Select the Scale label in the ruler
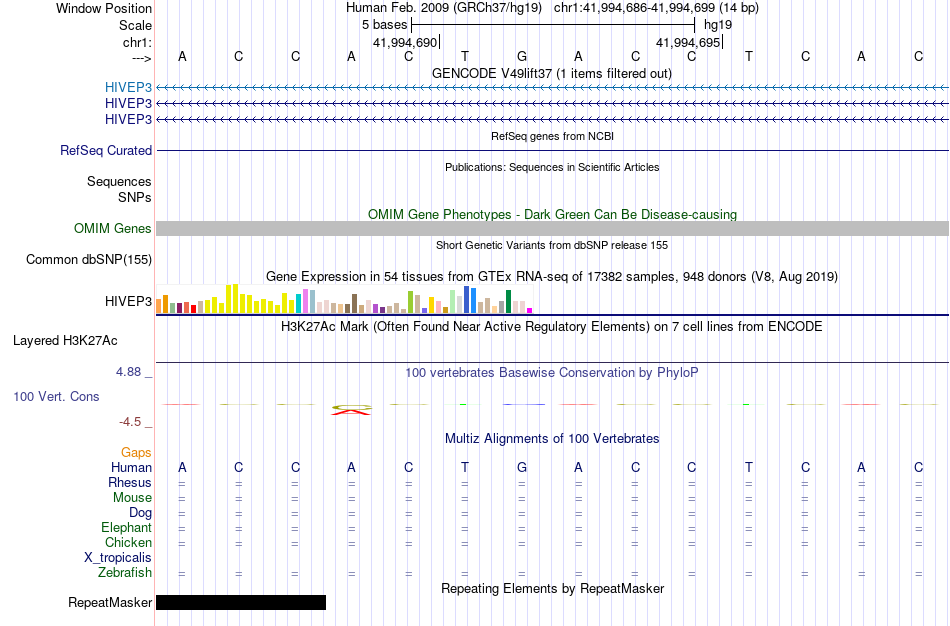 pos(135,25)
